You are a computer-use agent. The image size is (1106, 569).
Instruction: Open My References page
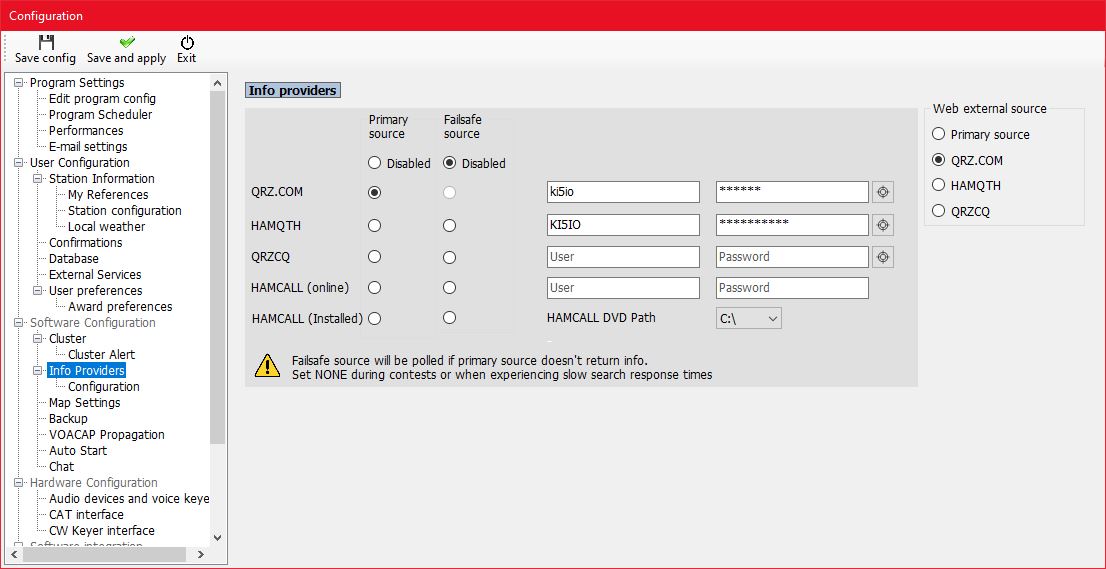click(x=108, y=195)
